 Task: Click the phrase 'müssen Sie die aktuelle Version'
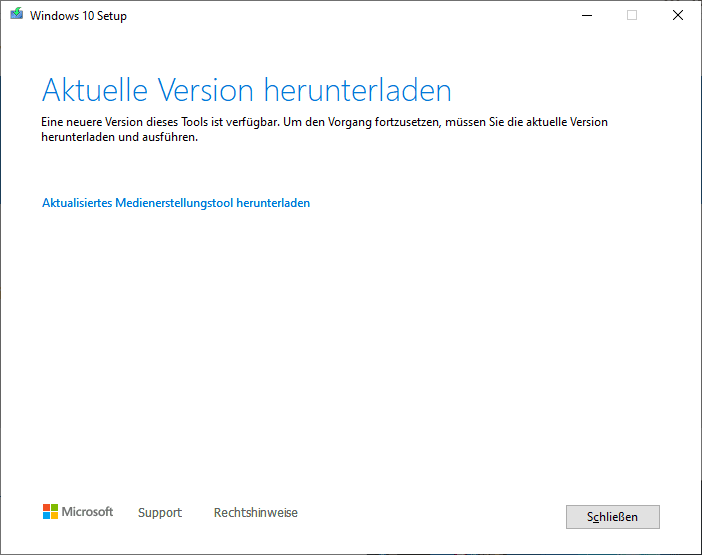click(x=526, y=122)
